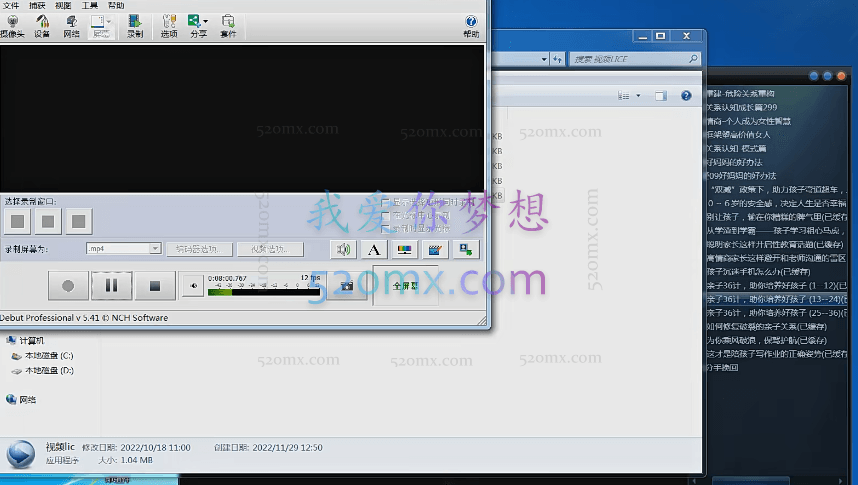Expand the Share (分享) dropdown arrow
Viewport: 858px width, 485px height.
pyautogui.click(x=206, y=20)
